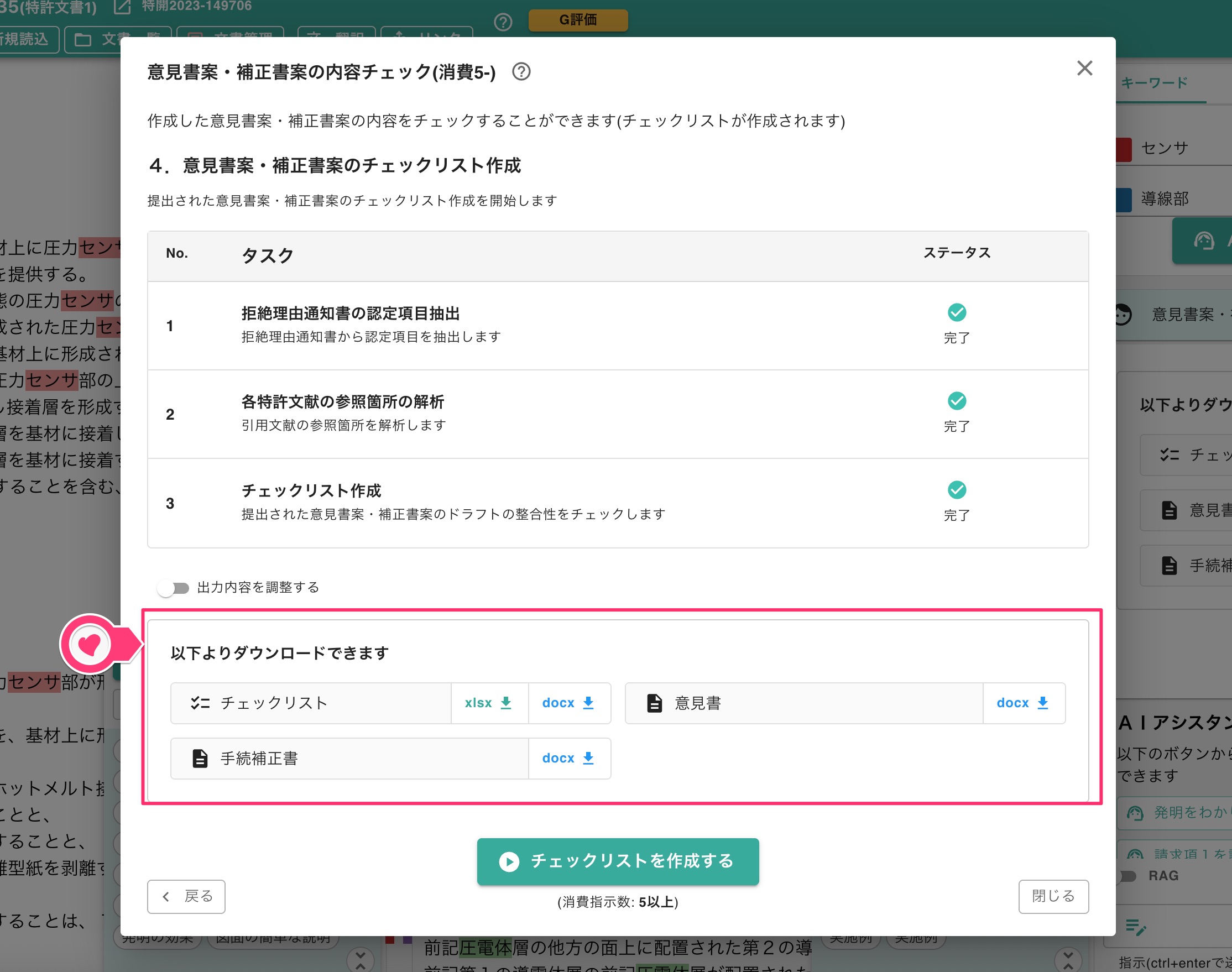
Task: Click background 意見書案 assistant item
Action: click(x=1174, y=314)
